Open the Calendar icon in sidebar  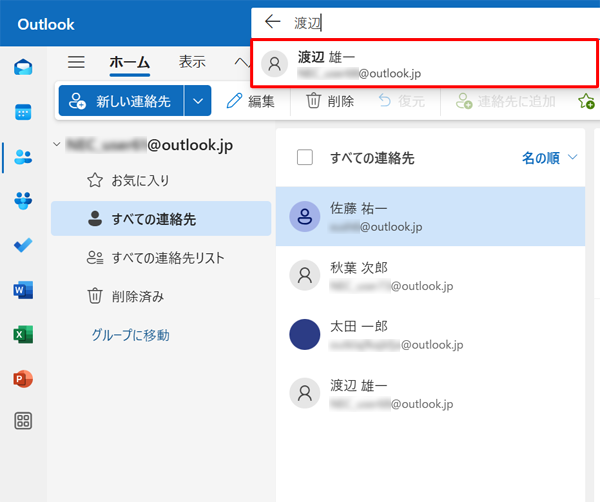(23, 112)
